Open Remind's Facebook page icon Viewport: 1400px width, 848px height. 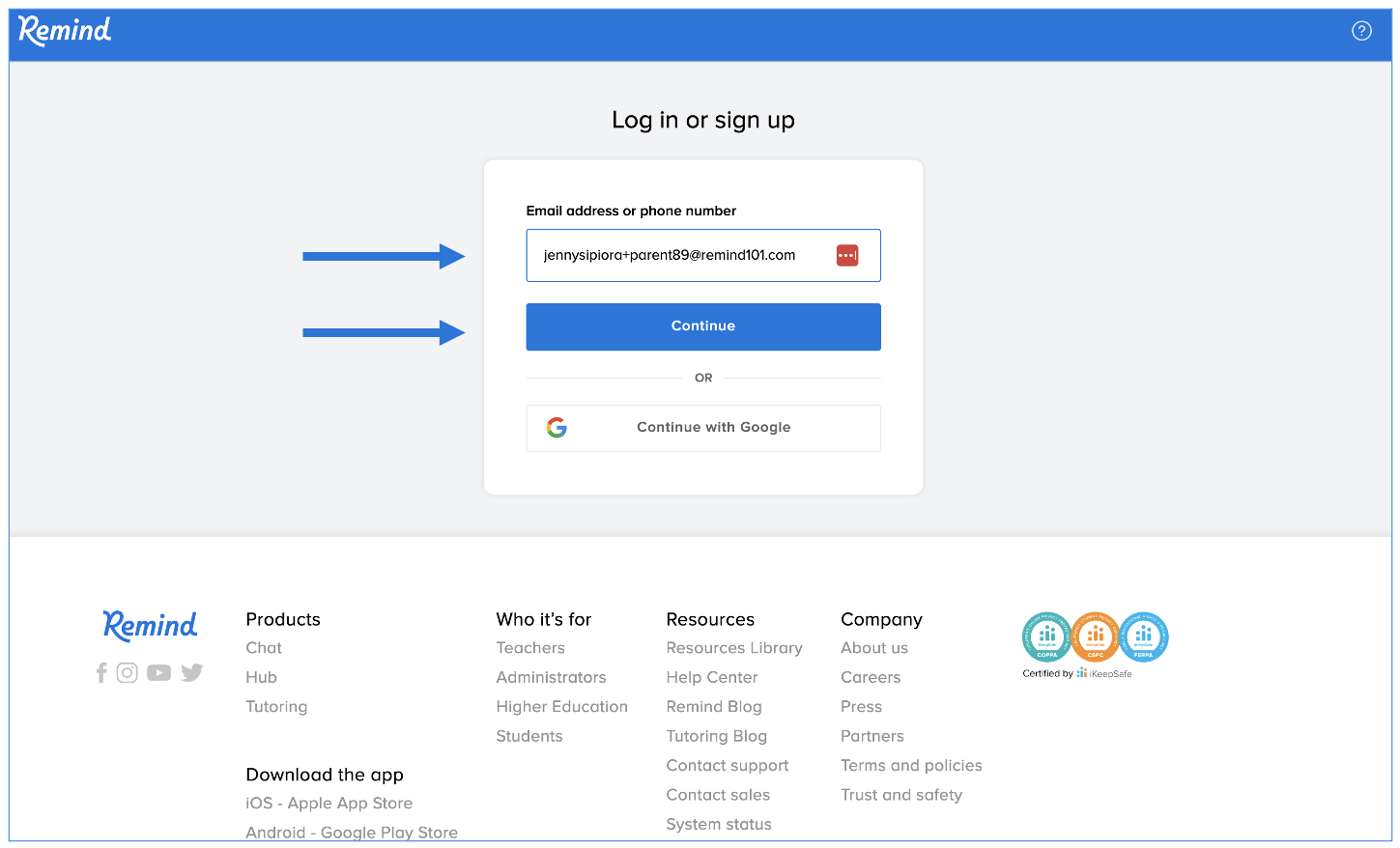tap(101, 673)
